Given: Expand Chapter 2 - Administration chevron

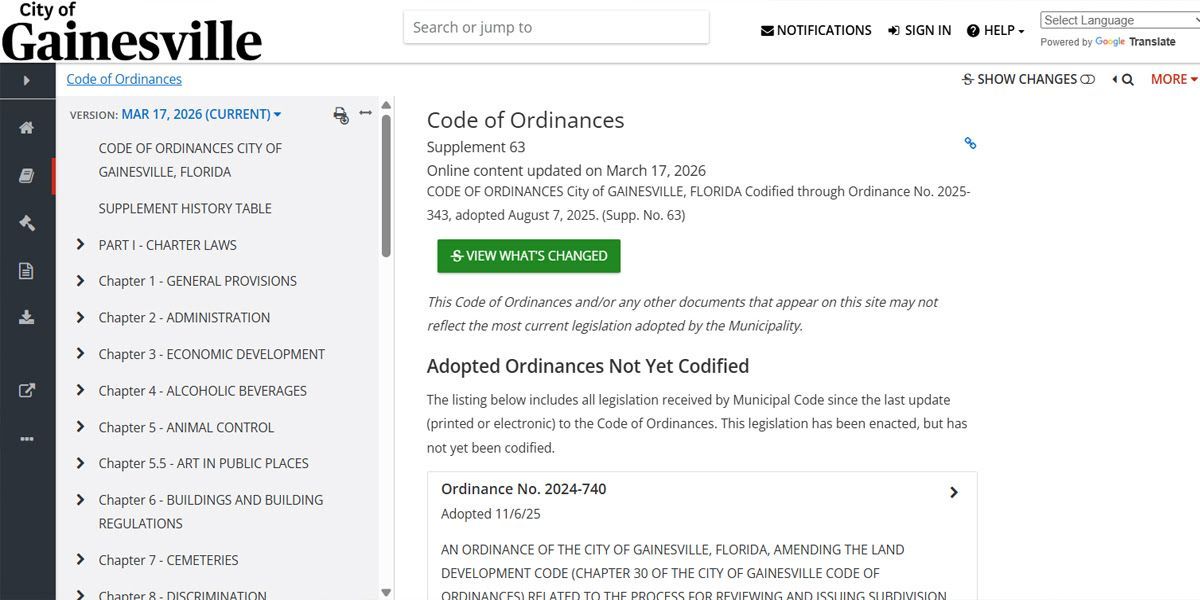Looking at the screenshot, I should (x=80, y=317).
